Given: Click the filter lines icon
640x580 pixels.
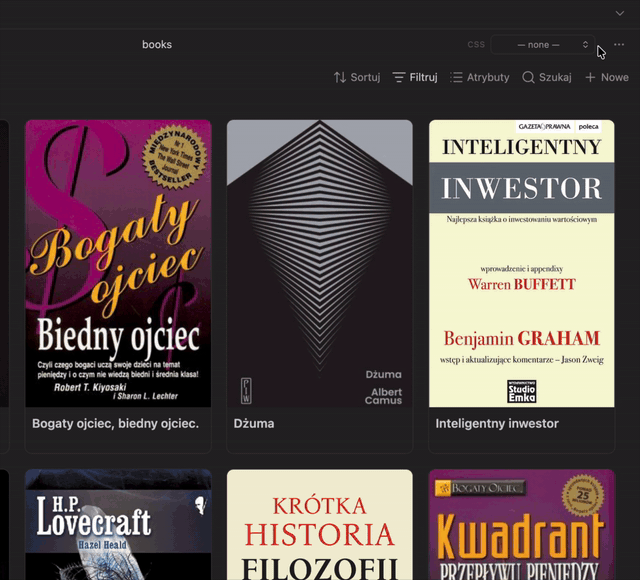Looking at the screenshot, I should (x=399, y=77).
